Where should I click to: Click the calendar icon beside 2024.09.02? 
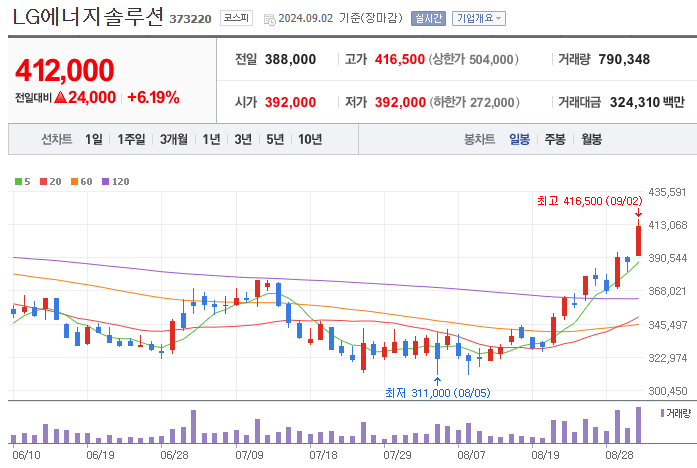click(269, 19)
